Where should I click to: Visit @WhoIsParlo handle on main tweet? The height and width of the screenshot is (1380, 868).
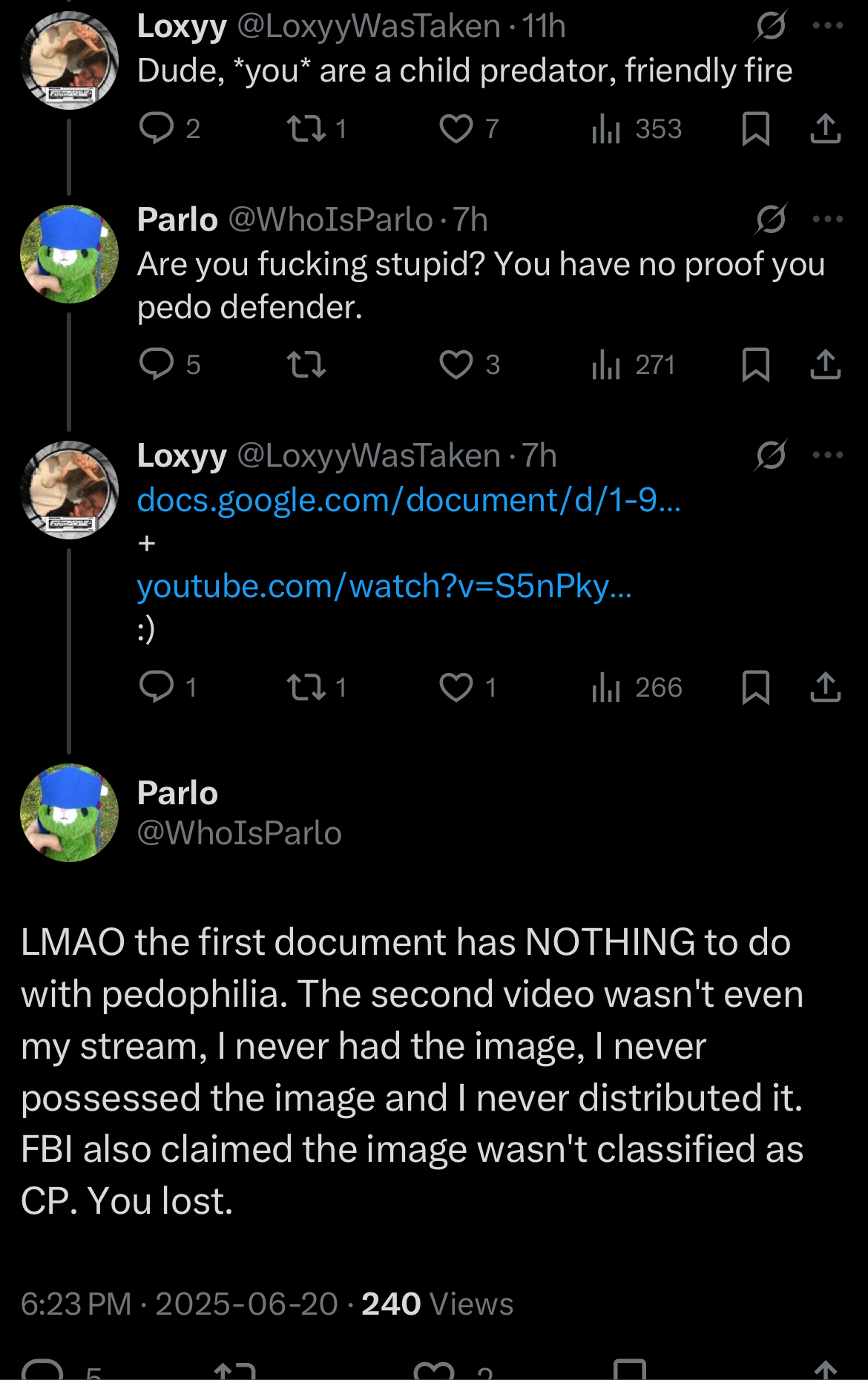239,833
